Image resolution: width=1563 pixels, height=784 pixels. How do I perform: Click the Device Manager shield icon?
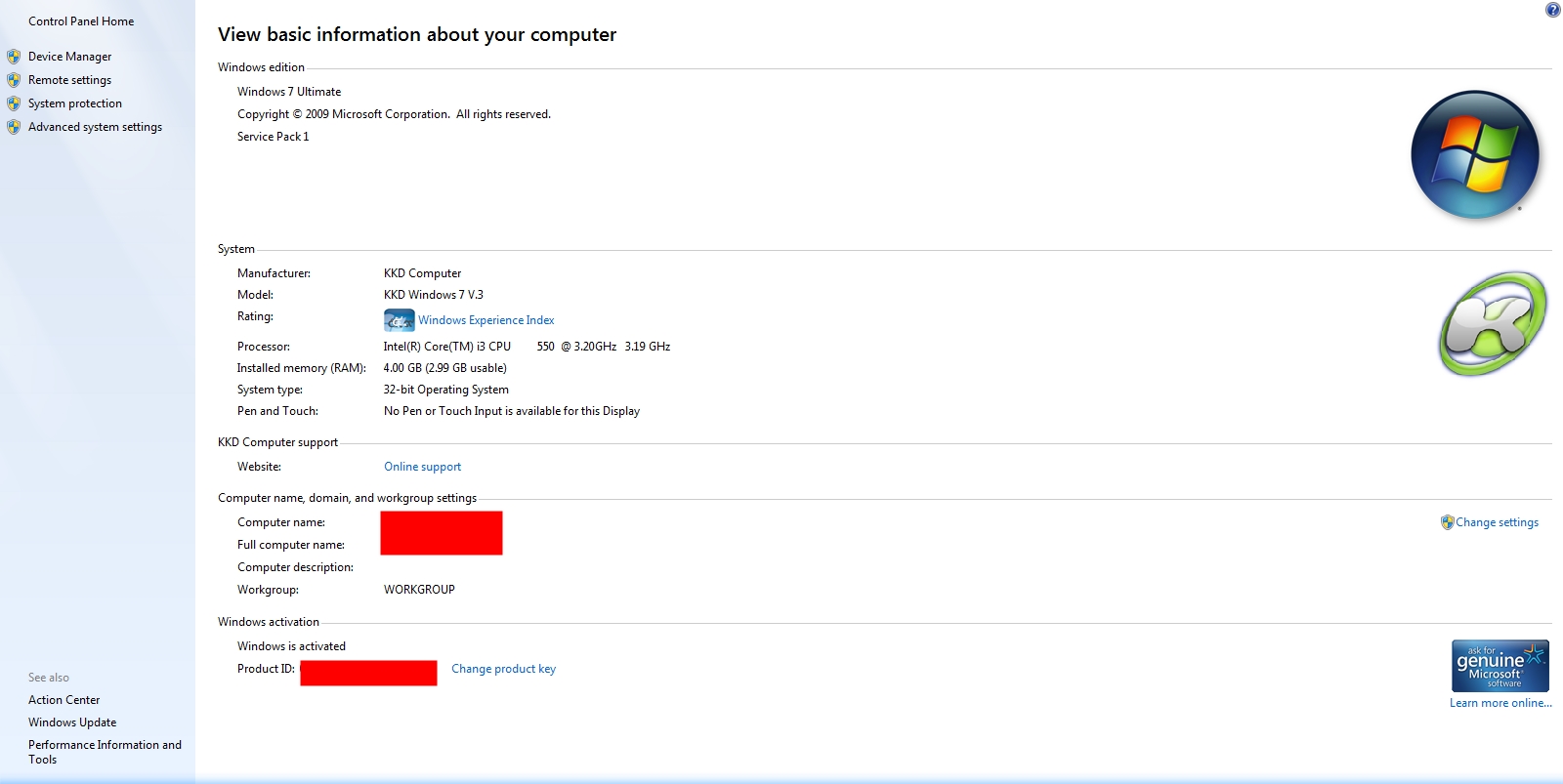pyautogui.click(x=14, y=57)
